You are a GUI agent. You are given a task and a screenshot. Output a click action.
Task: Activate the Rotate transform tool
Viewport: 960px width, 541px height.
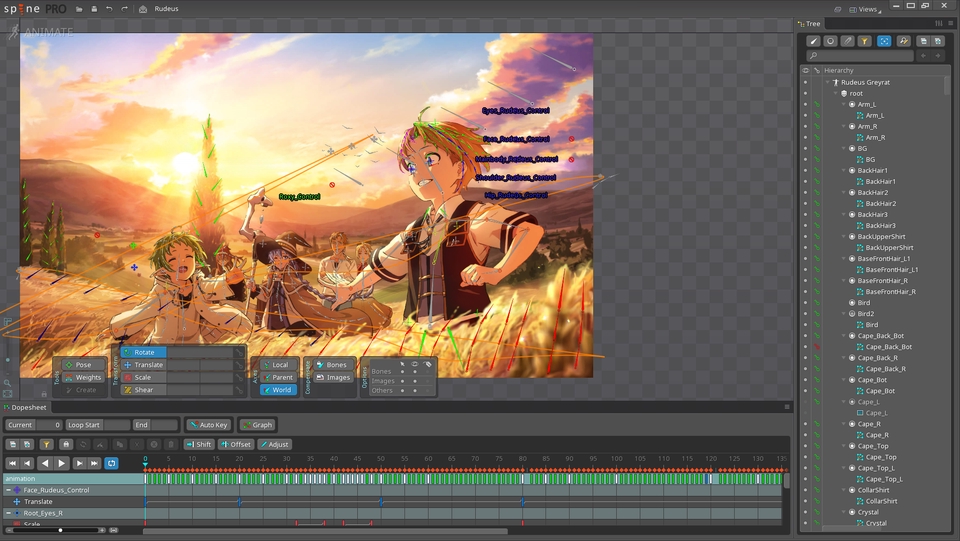click(144, 353)
